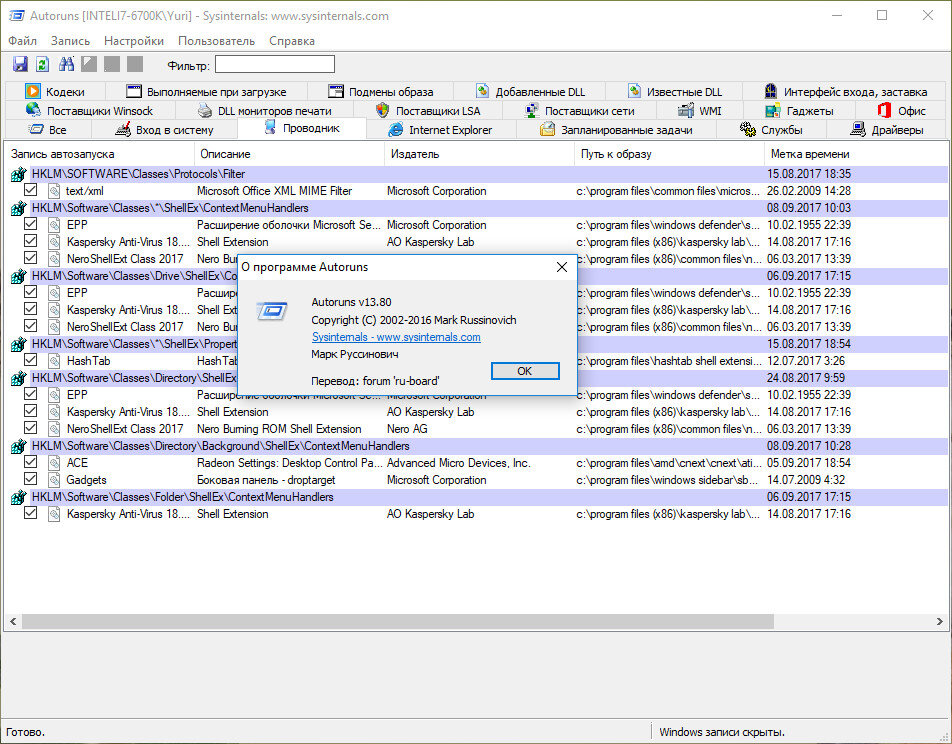Viewport: 952px width, 744px height.
Task: Open the Internet Explorer tab
Action: (x=441, y=129)
